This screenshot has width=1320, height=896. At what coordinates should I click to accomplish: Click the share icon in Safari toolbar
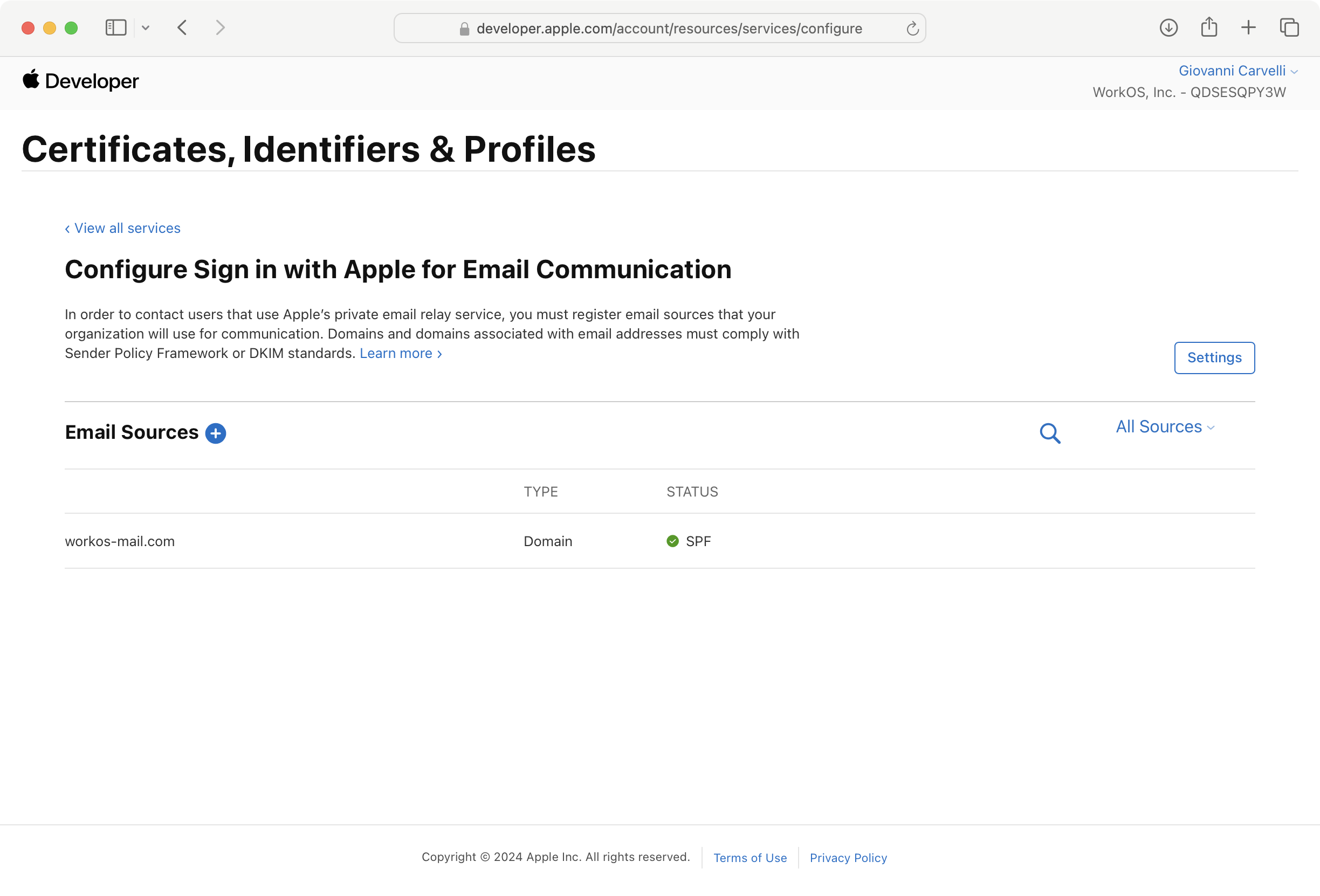point(1209,27)
